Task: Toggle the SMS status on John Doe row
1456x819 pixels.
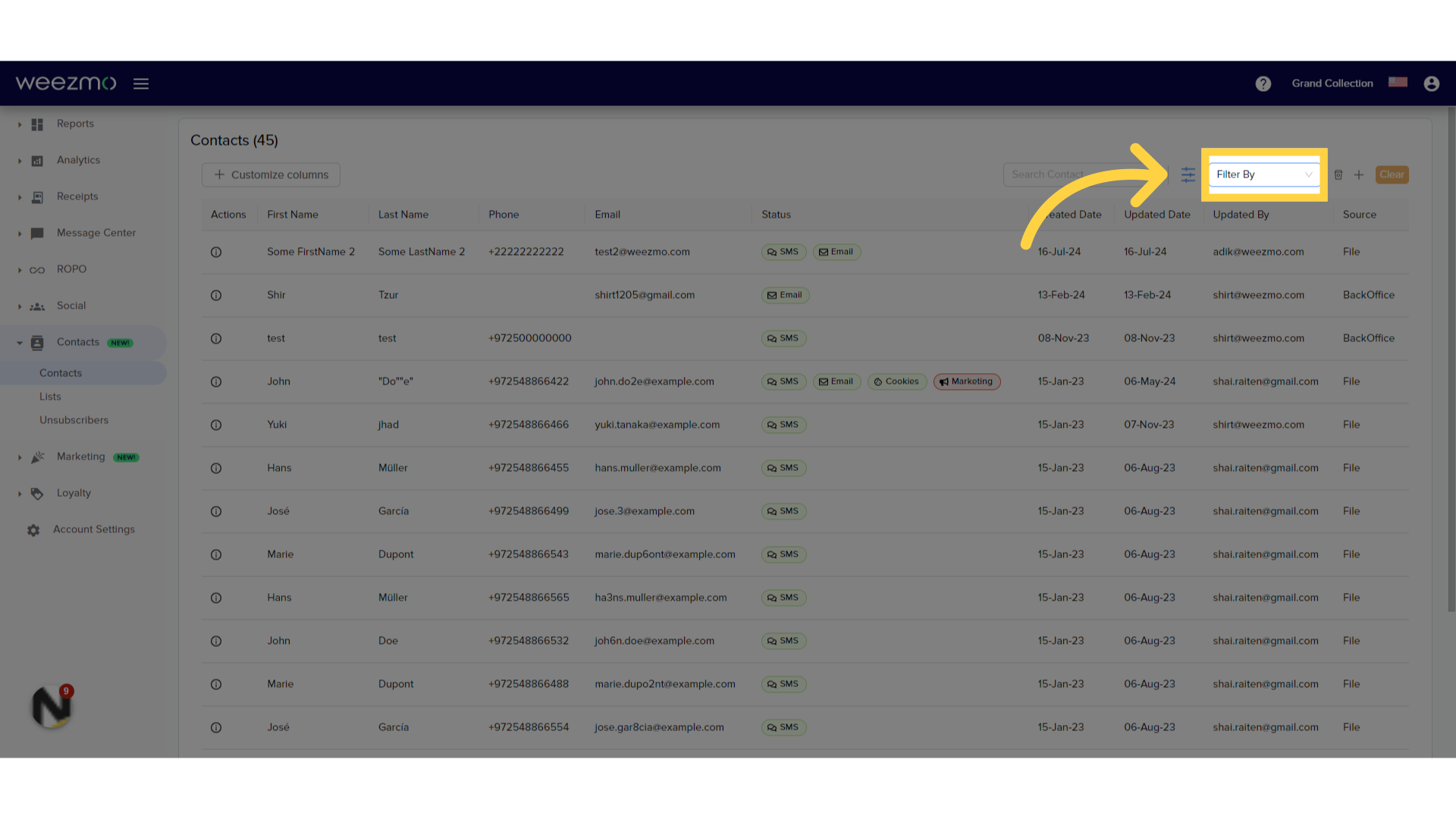Action: pos(783,640)
